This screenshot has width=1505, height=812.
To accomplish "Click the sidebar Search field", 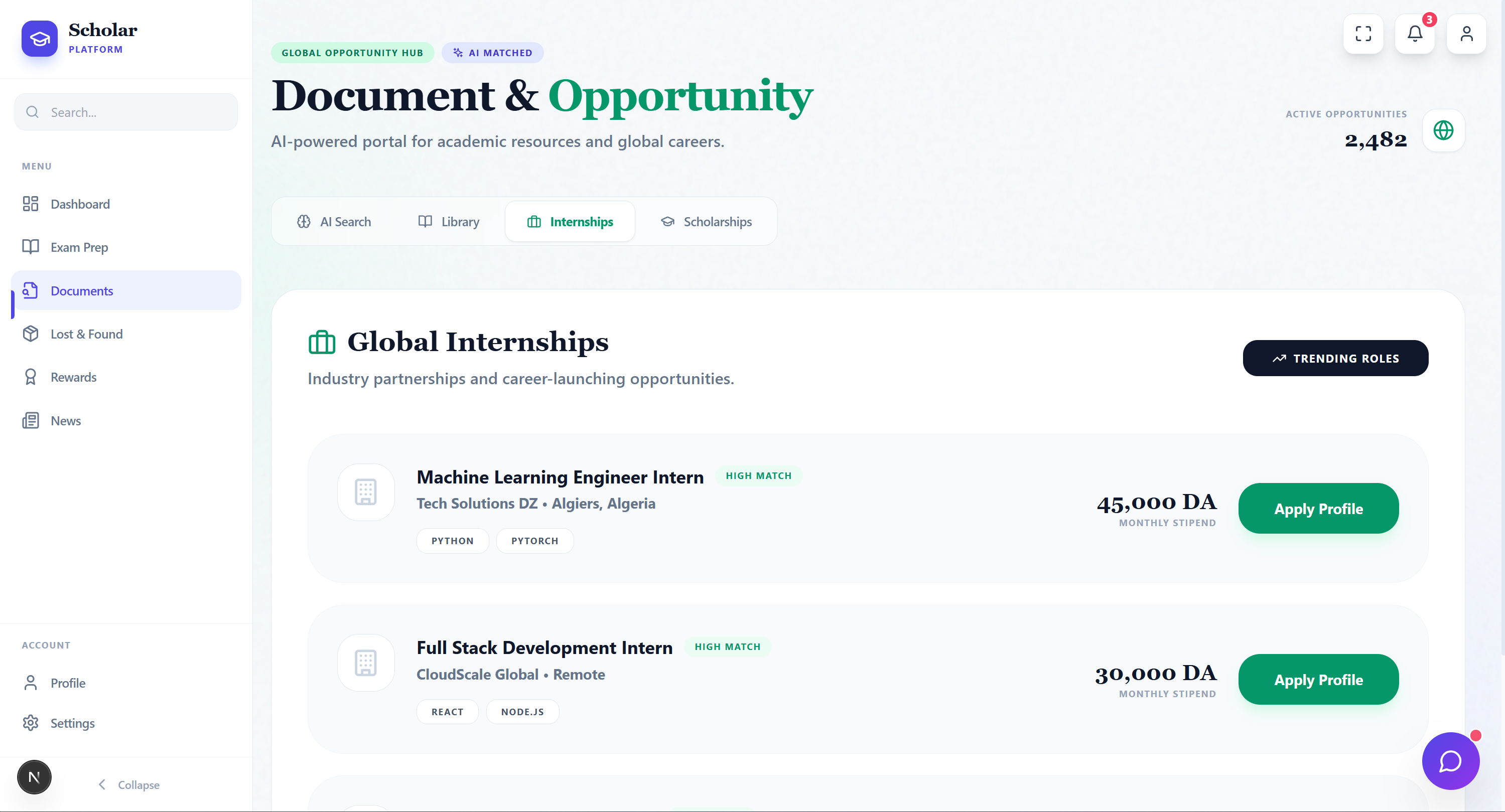I will (x=126, y=112).
